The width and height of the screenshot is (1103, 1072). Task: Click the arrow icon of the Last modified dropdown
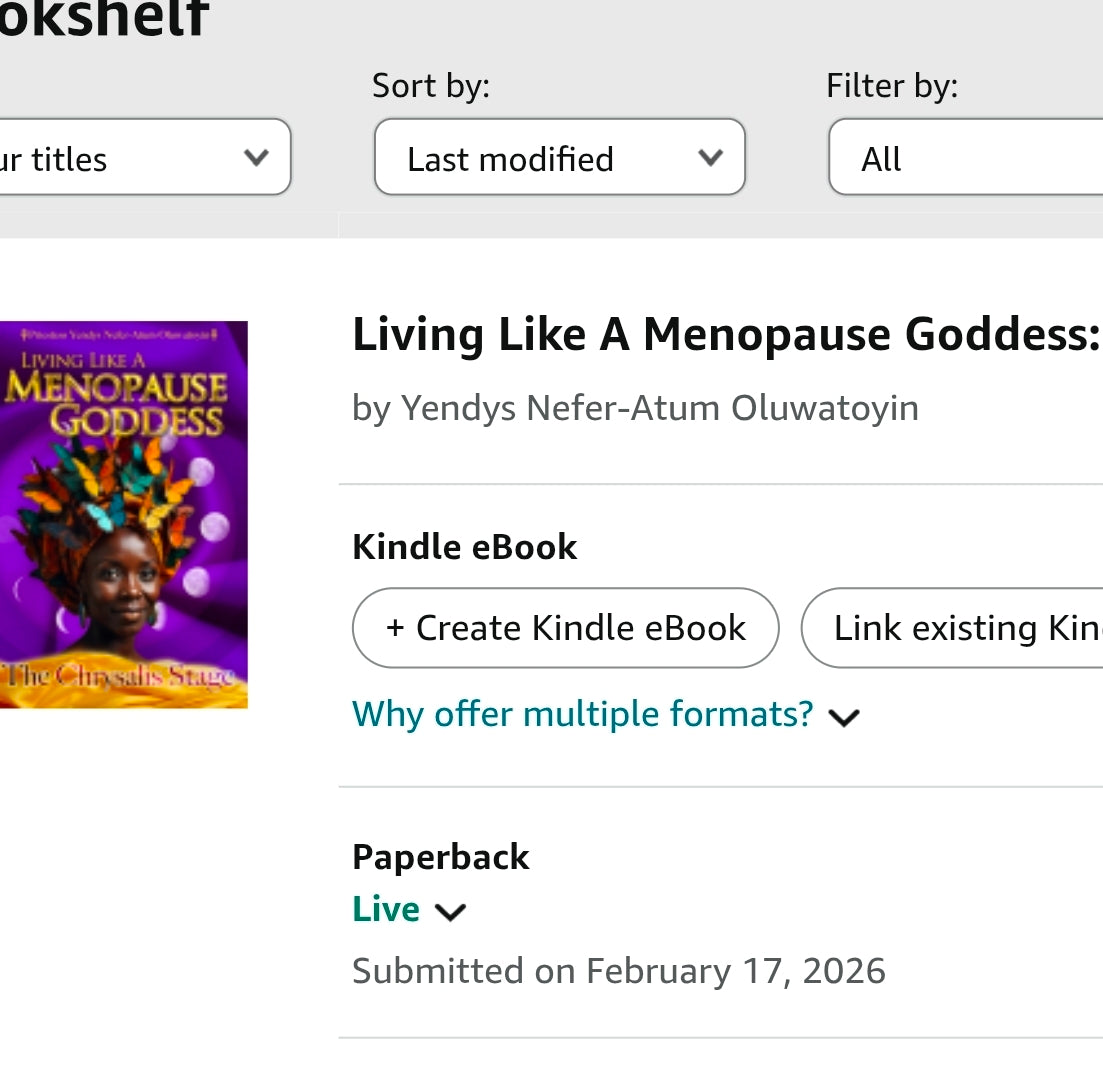coord(710,158)
